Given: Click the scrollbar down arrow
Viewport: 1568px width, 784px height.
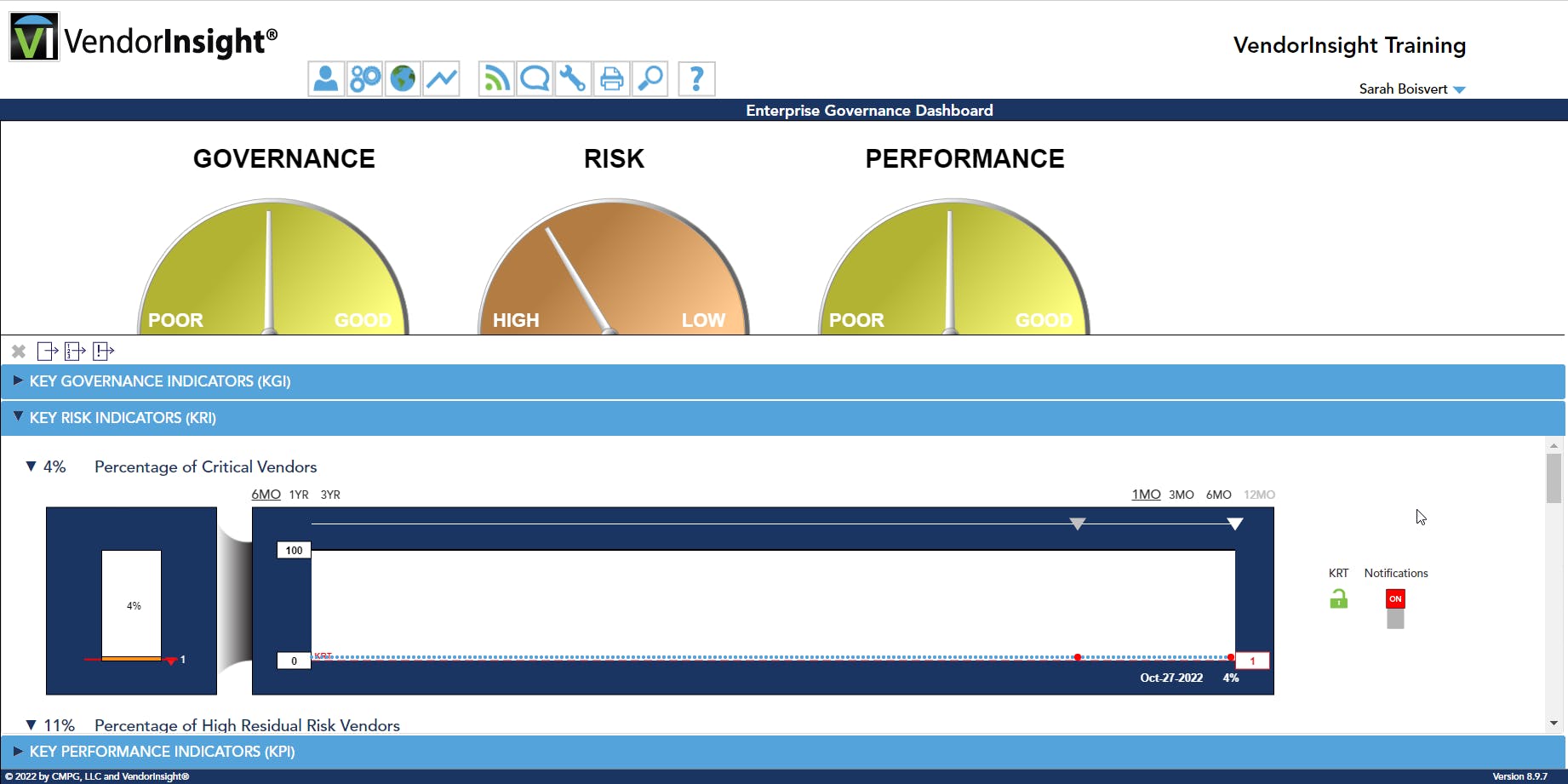Looking at the screenshot, I should click(1554, 724).
